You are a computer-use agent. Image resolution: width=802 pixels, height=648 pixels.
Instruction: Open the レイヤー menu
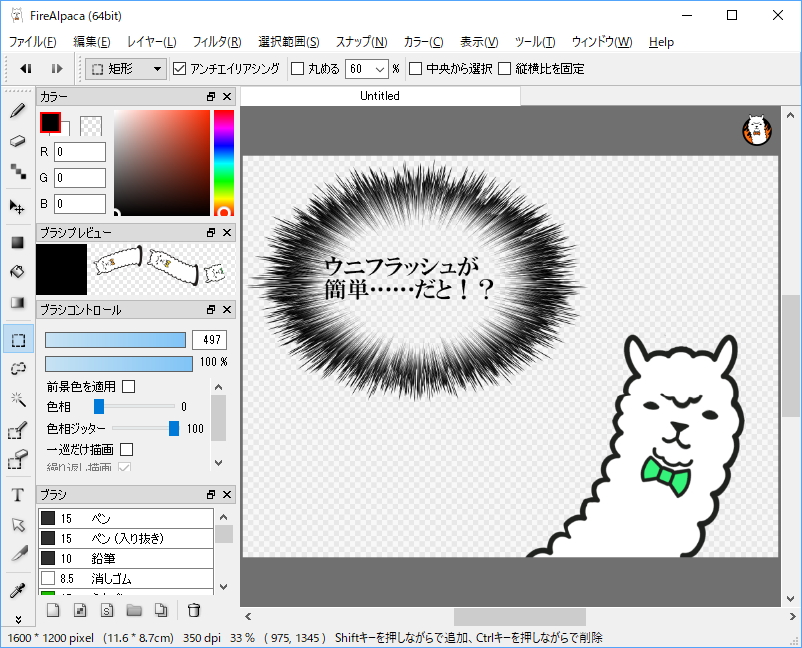pos(151,42)
